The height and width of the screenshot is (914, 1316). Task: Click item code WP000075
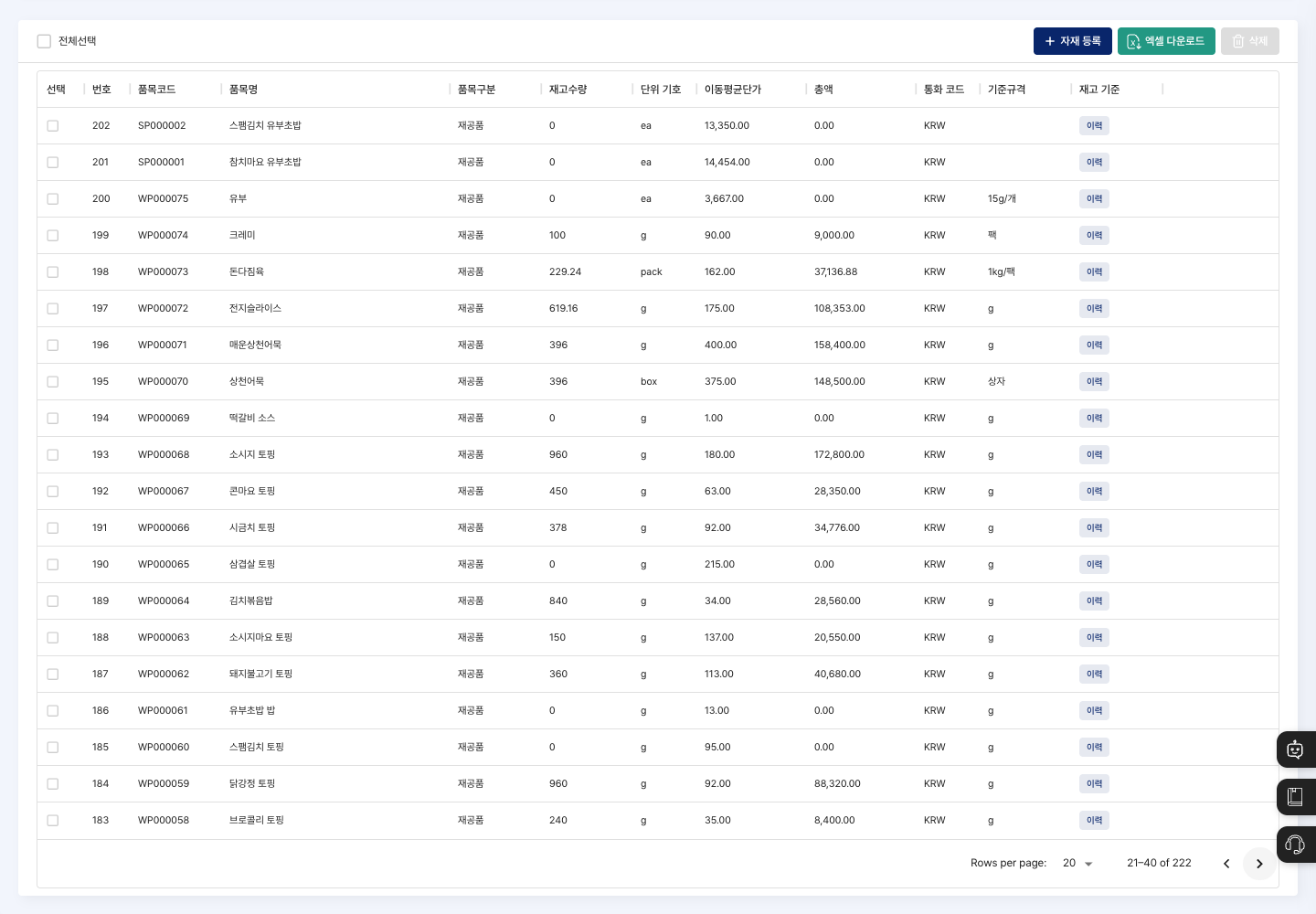(x=163, y=199)
